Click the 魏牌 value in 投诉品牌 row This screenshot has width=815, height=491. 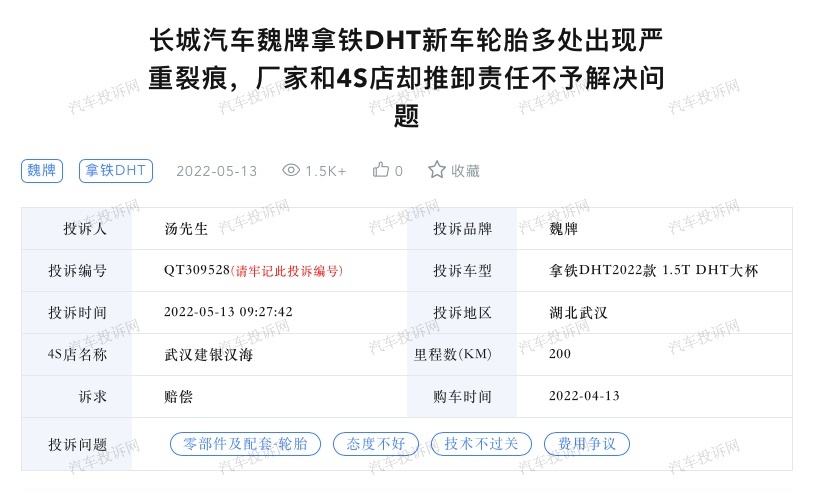(564, 229)
